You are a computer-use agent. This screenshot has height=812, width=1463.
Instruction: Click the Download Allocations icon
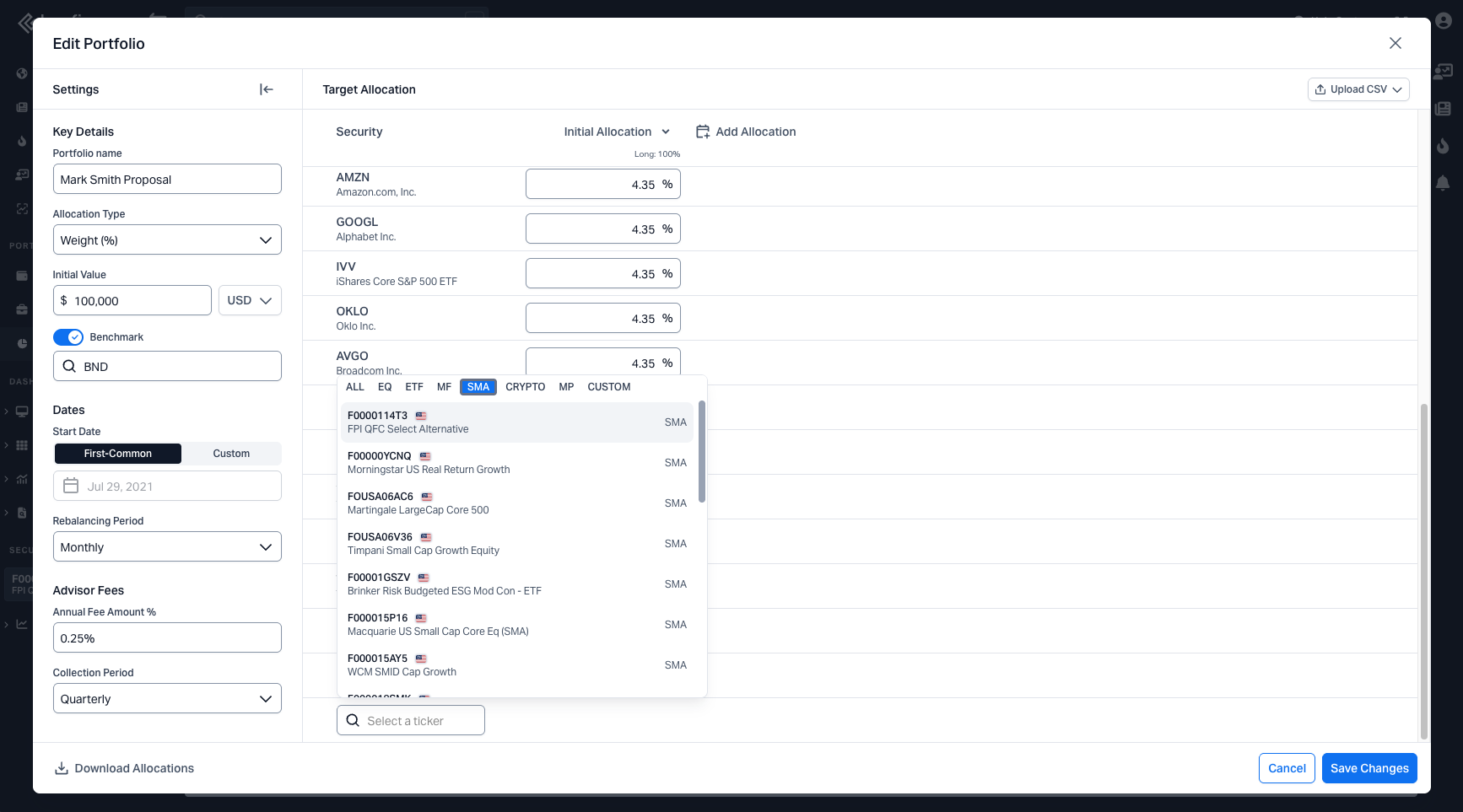(x=62, y=768)
